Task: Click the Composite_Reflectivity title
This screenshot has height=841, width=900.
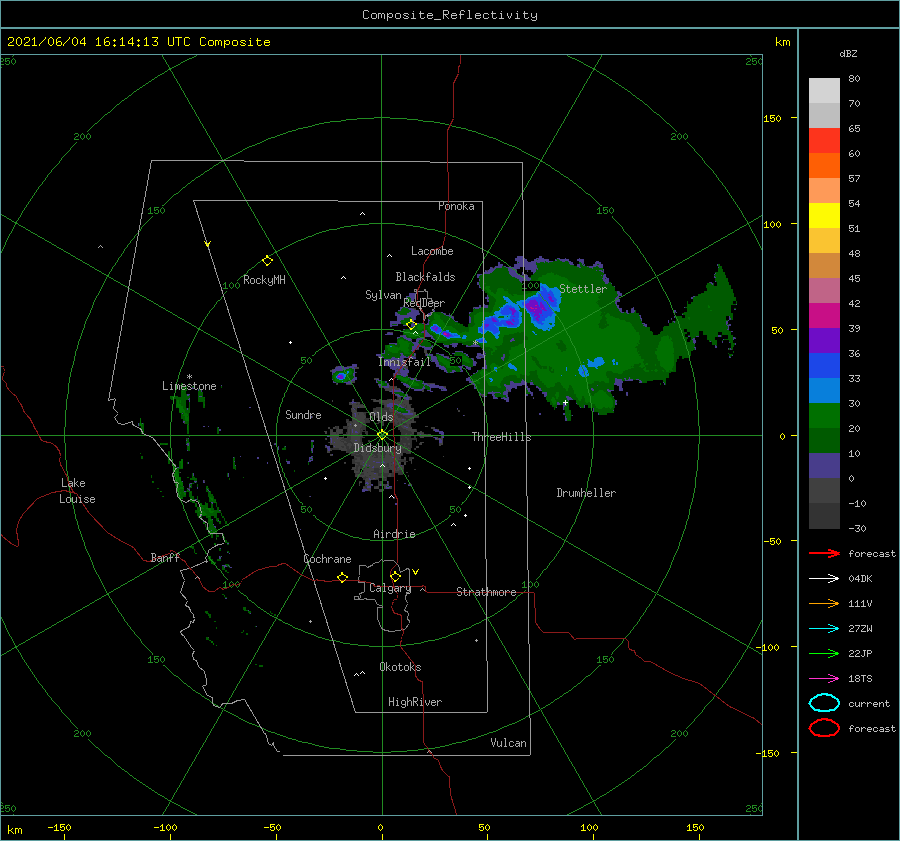Action: coord(450,15)
